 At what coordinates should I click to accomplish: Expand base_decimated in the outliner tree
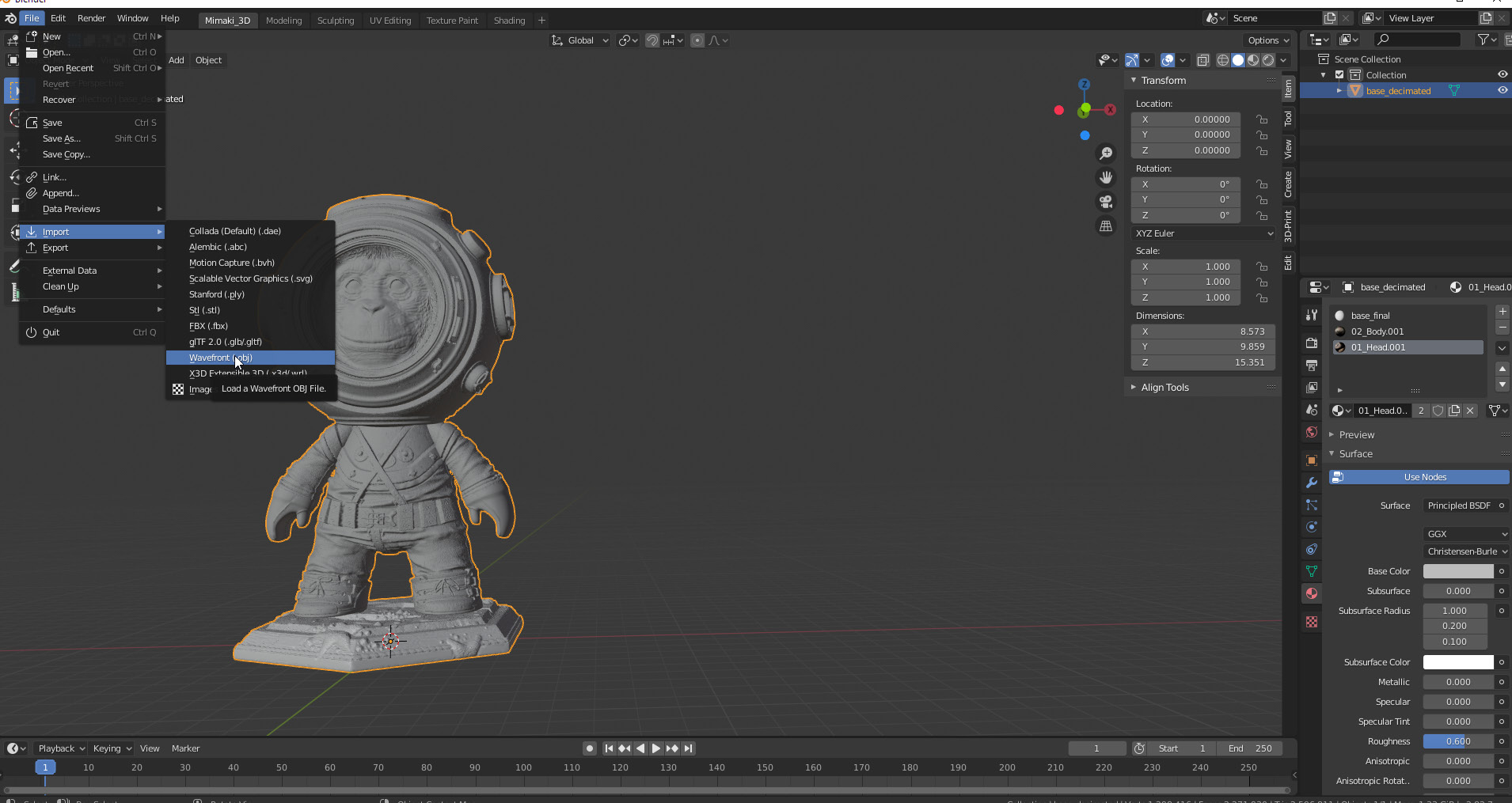click(1339, 90)
